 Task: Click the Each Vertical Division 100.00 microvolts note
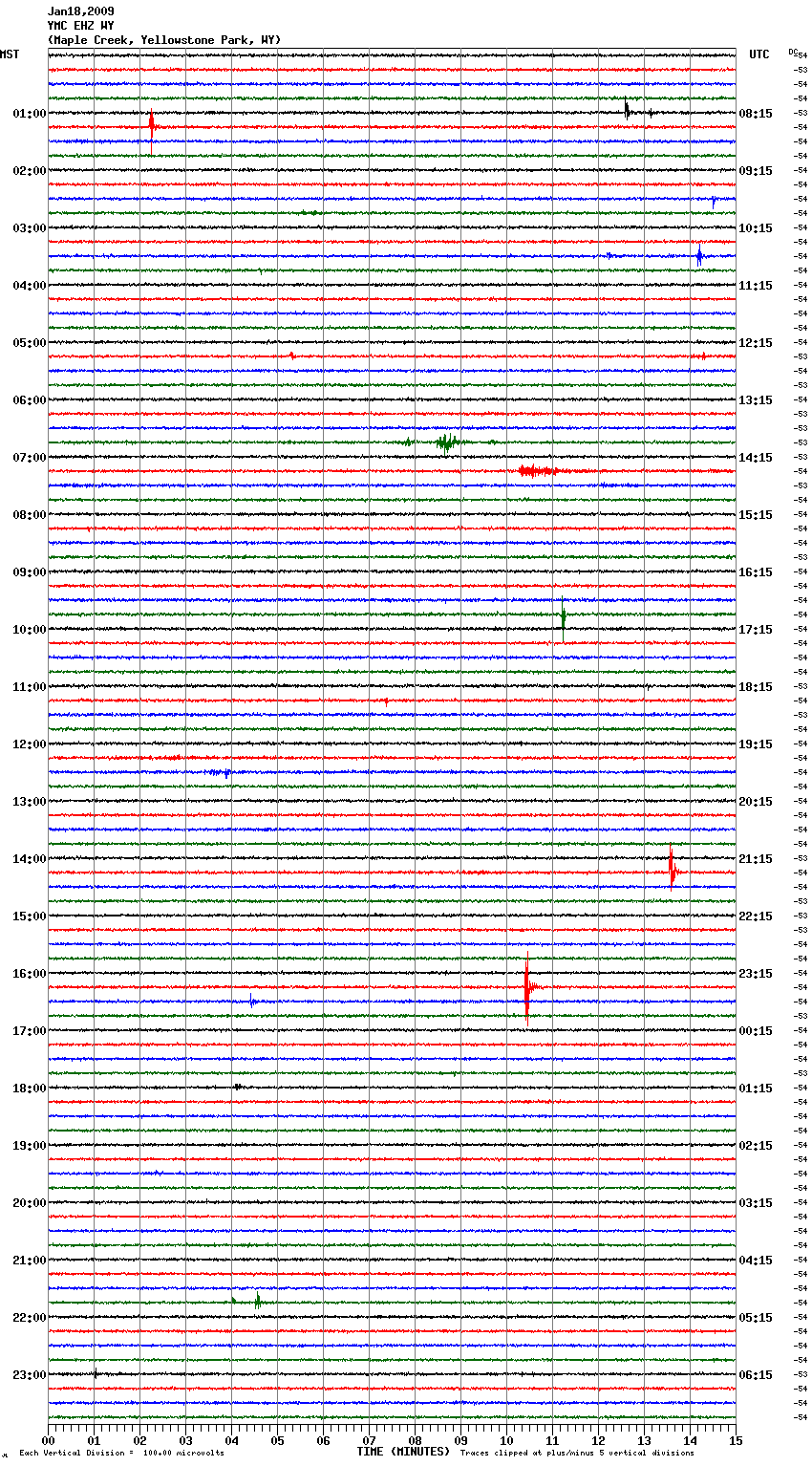(121, 1454)
